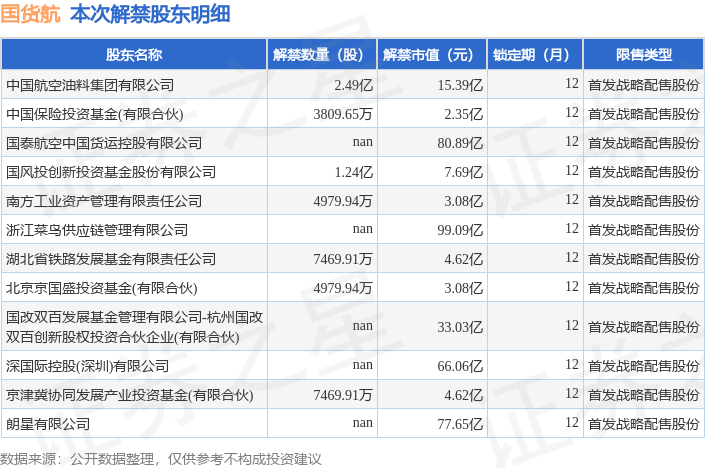Click the 国货航 title text
705x468 pixels.
pos(31,14)
